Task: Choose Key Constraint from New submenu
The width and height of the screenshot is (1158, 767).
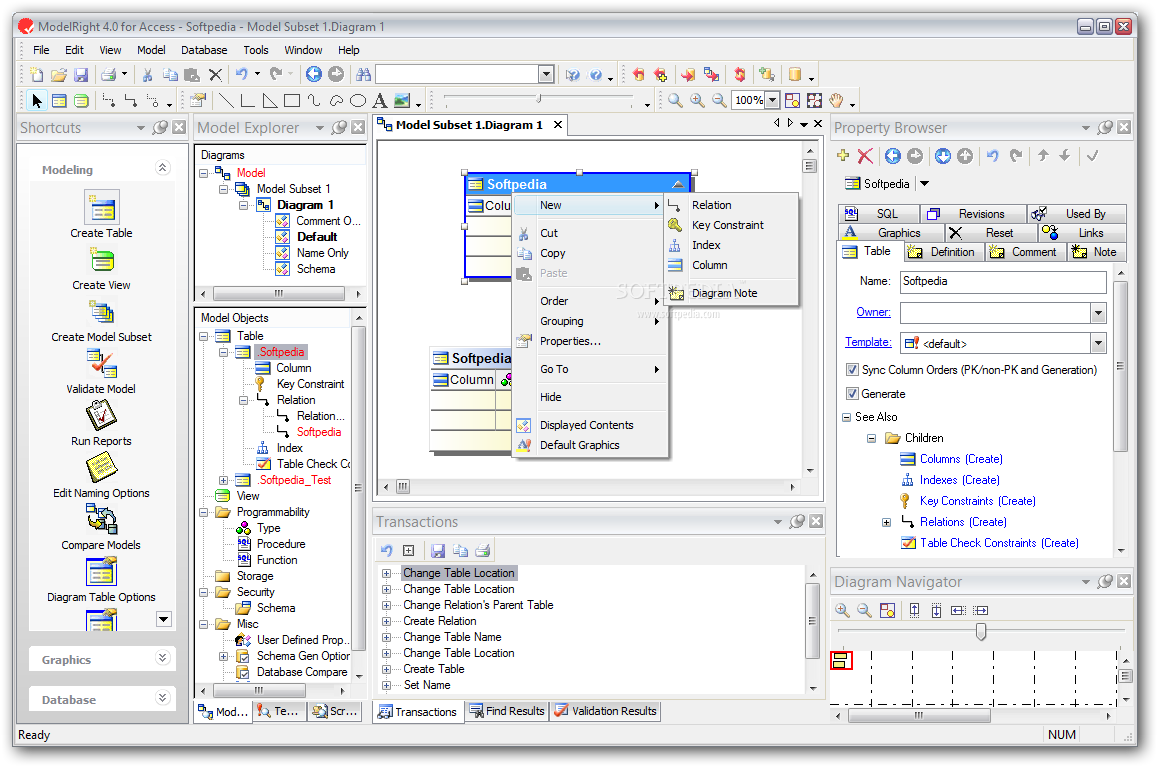Action: (x=727, y=225)
